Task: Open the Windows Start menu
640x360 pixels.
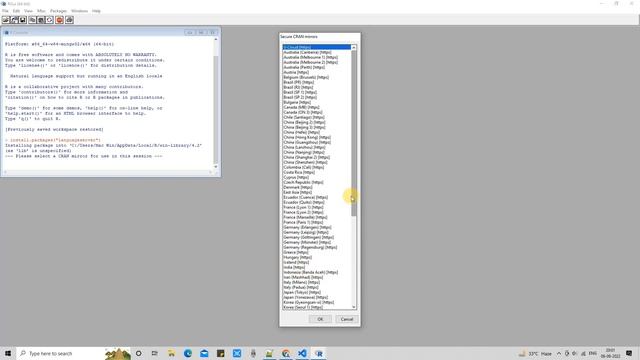Action: [8, 353]
